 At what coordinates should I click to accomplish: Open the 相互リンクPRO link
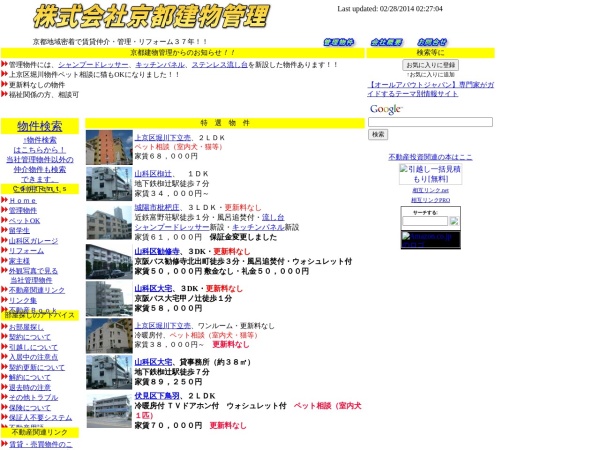coord(430,200)
